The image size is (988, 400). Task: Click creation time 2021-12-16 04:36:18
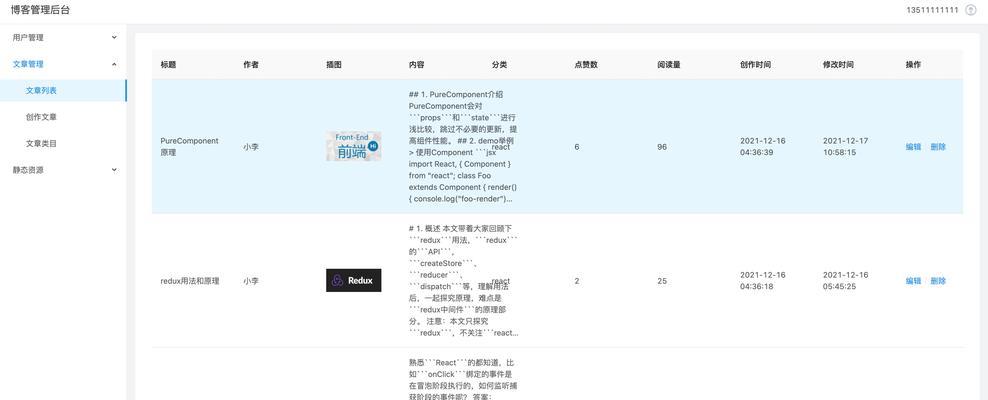763,281
